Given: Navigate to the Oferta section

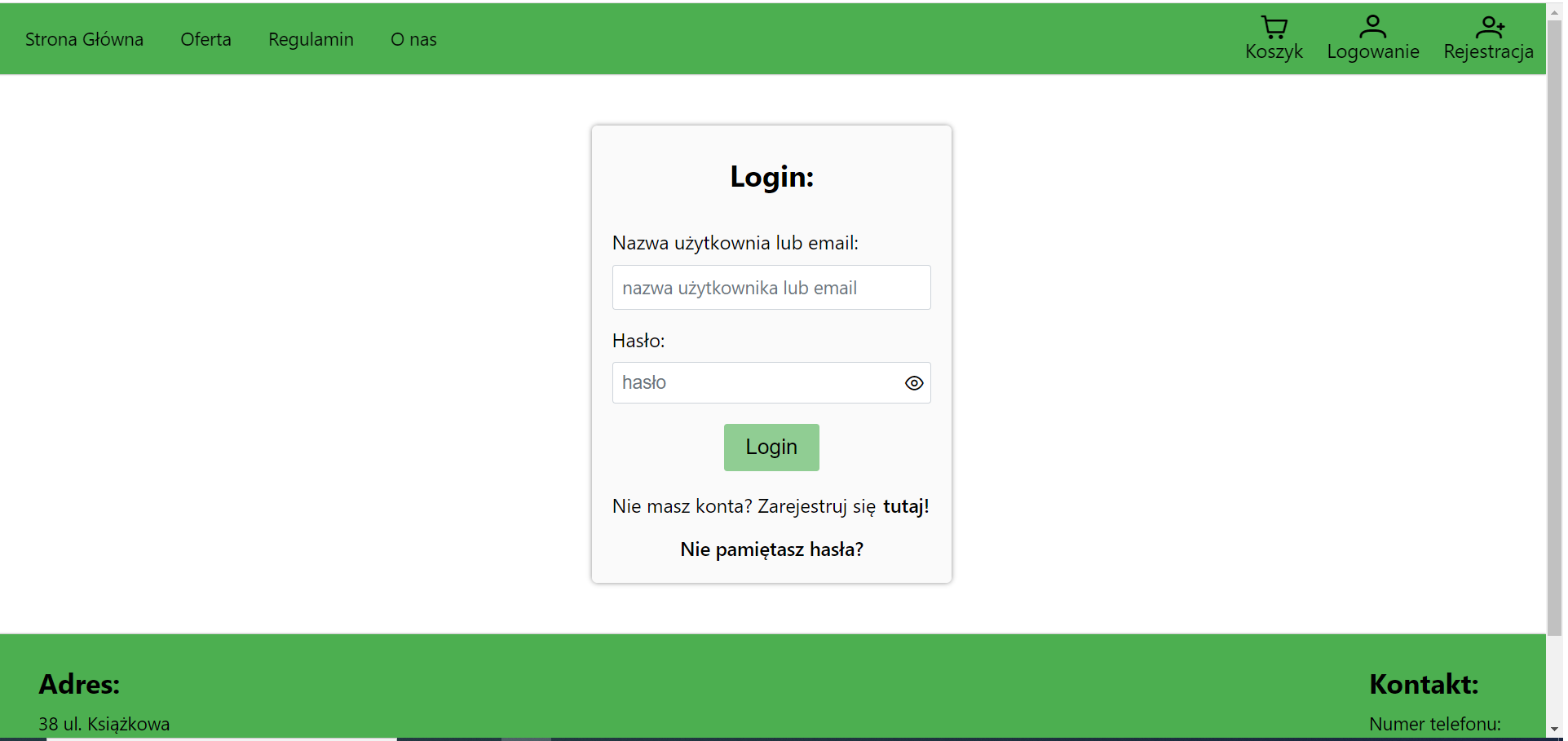Looking at the screenshot, I should 205,38.
